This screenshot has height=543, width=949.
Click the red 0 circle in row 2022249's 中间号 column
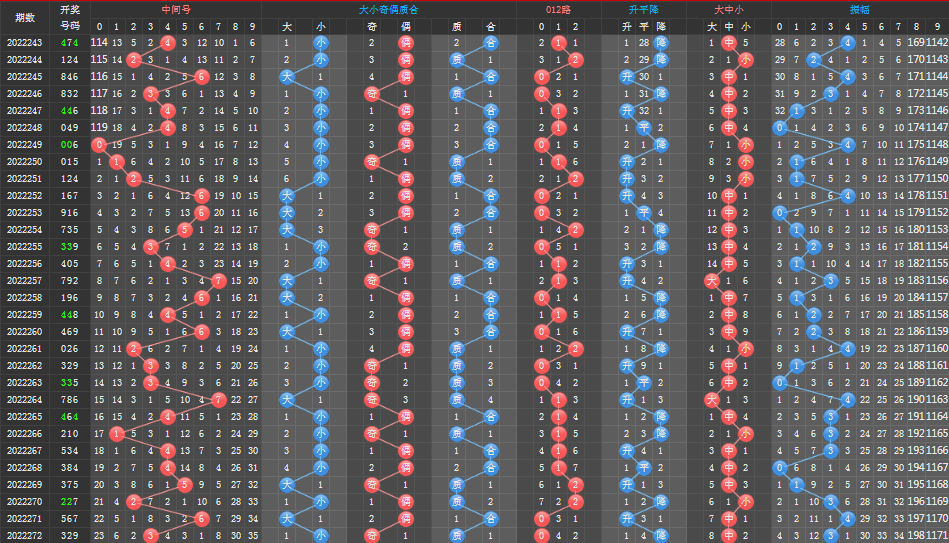point(99,145)
